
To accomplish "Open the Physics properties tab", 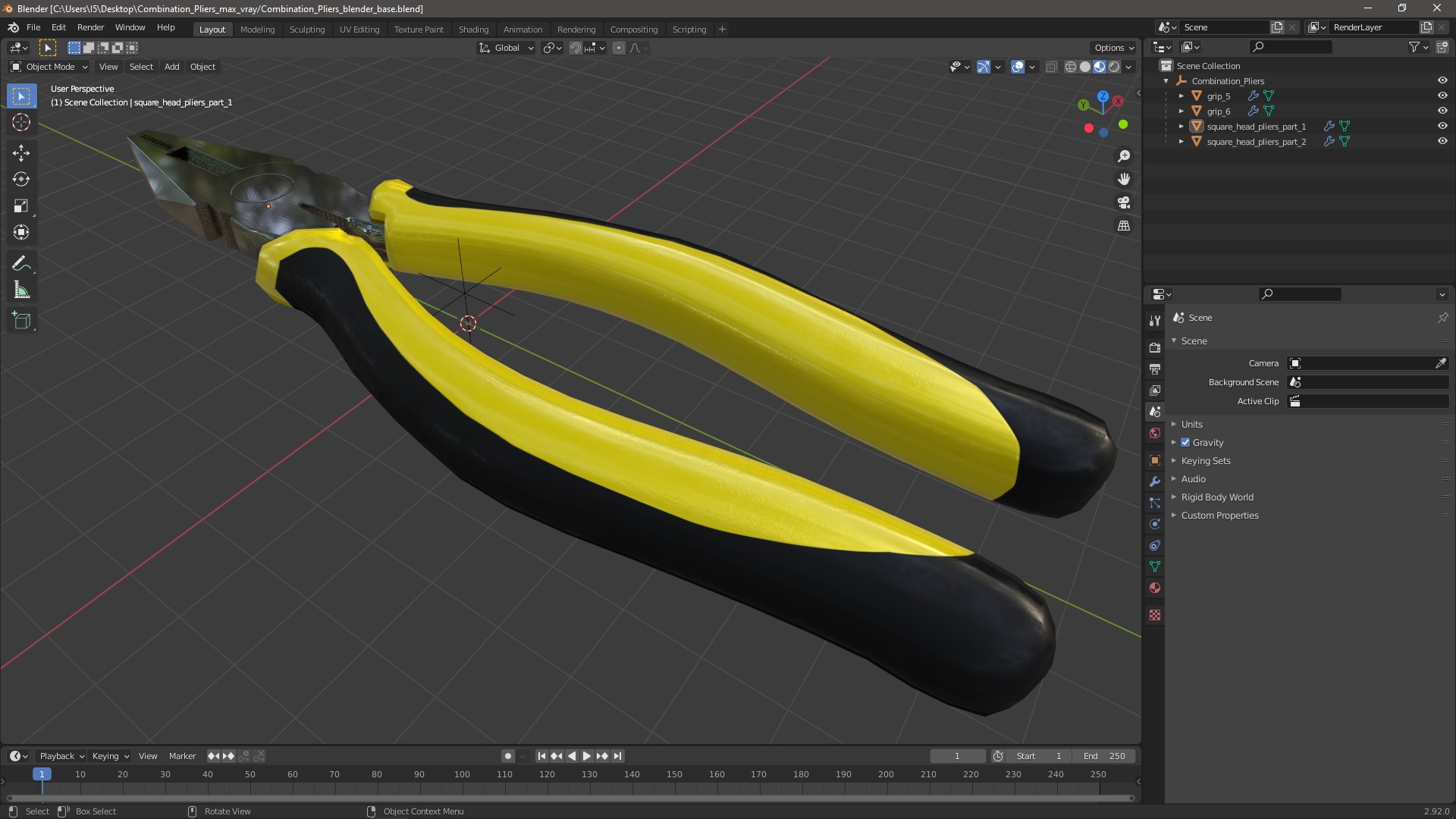I will coord(1155,524).
